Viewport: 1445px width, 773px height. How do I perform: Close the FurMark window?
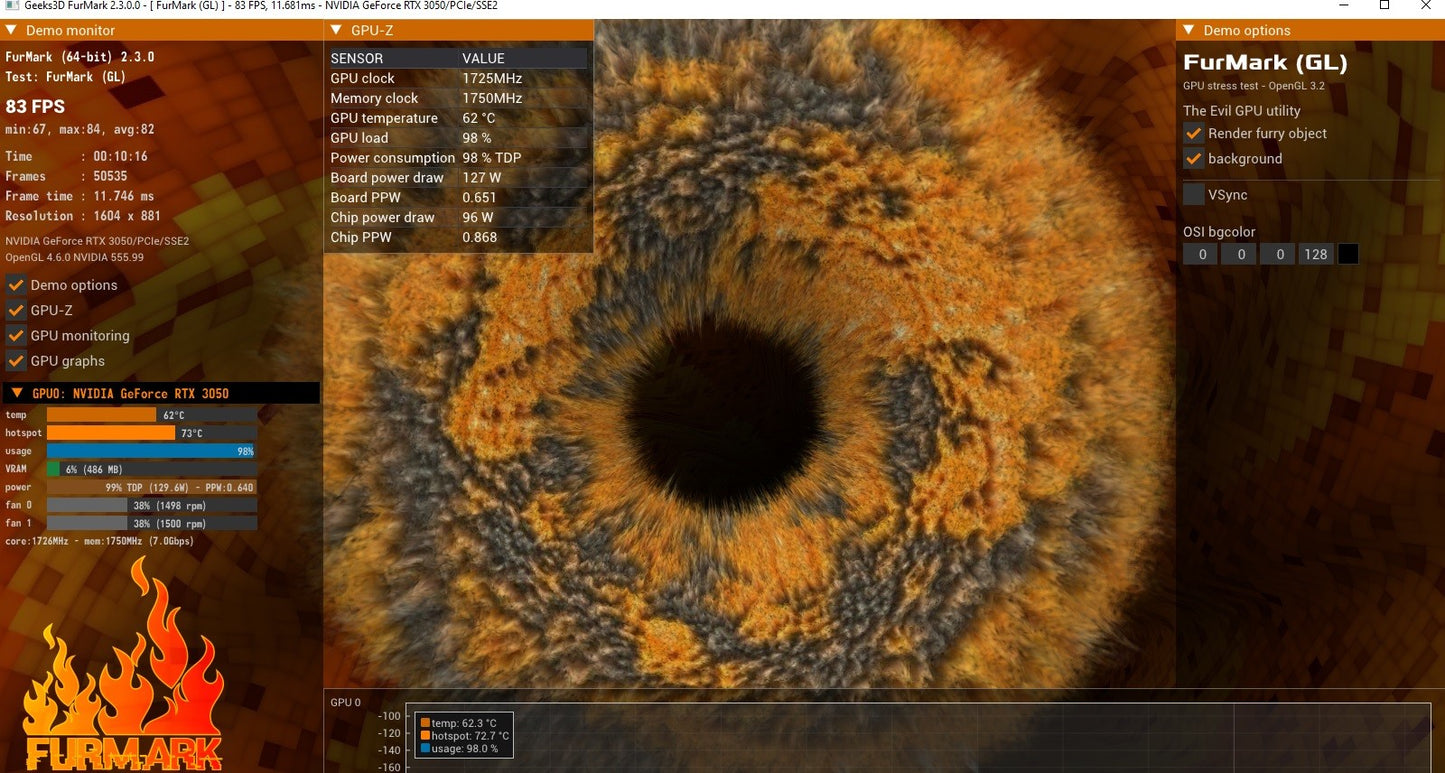(x=1427, y=6)
